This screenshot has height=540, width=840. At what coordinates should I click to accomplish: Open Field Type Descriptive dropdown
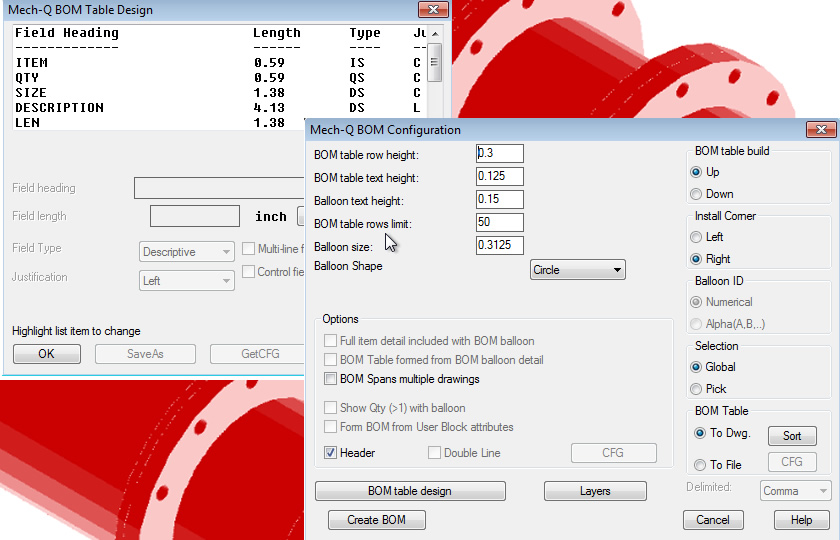pyautogui.click(x=186, y=252)
